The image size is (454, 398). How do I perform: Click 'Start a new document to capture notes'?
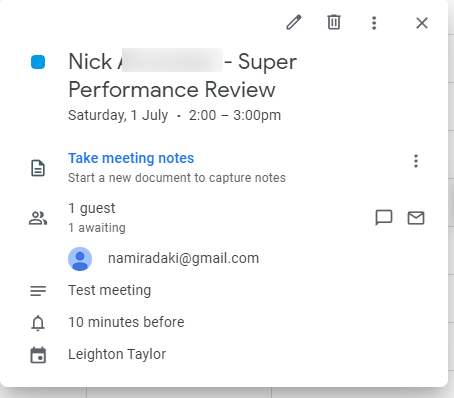[x=177, y=178]
